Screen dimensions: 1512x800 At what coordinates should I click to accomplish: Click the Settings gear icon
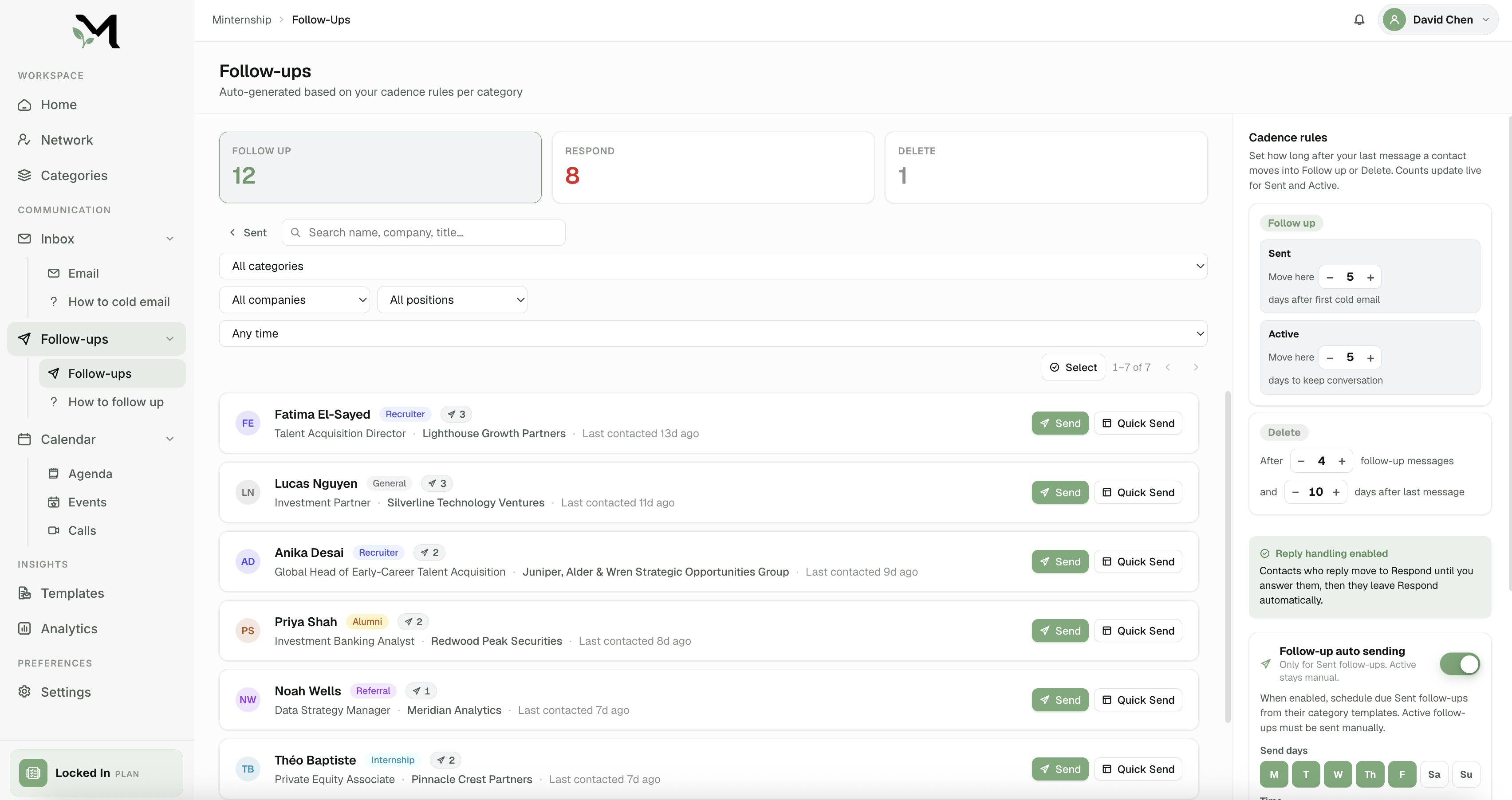point(25,691)
